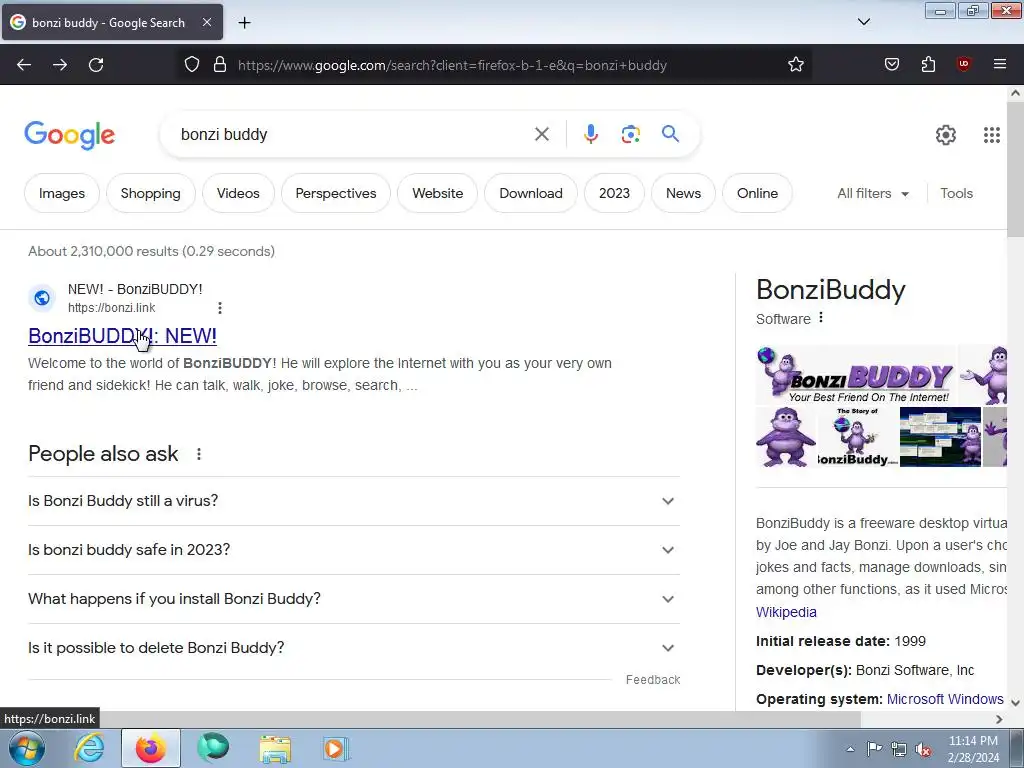The height and width of the screenshot is (768, 1024).
Task: Expand Is it possible to delete Bonzi Buddy?
Action: [354, 648]
